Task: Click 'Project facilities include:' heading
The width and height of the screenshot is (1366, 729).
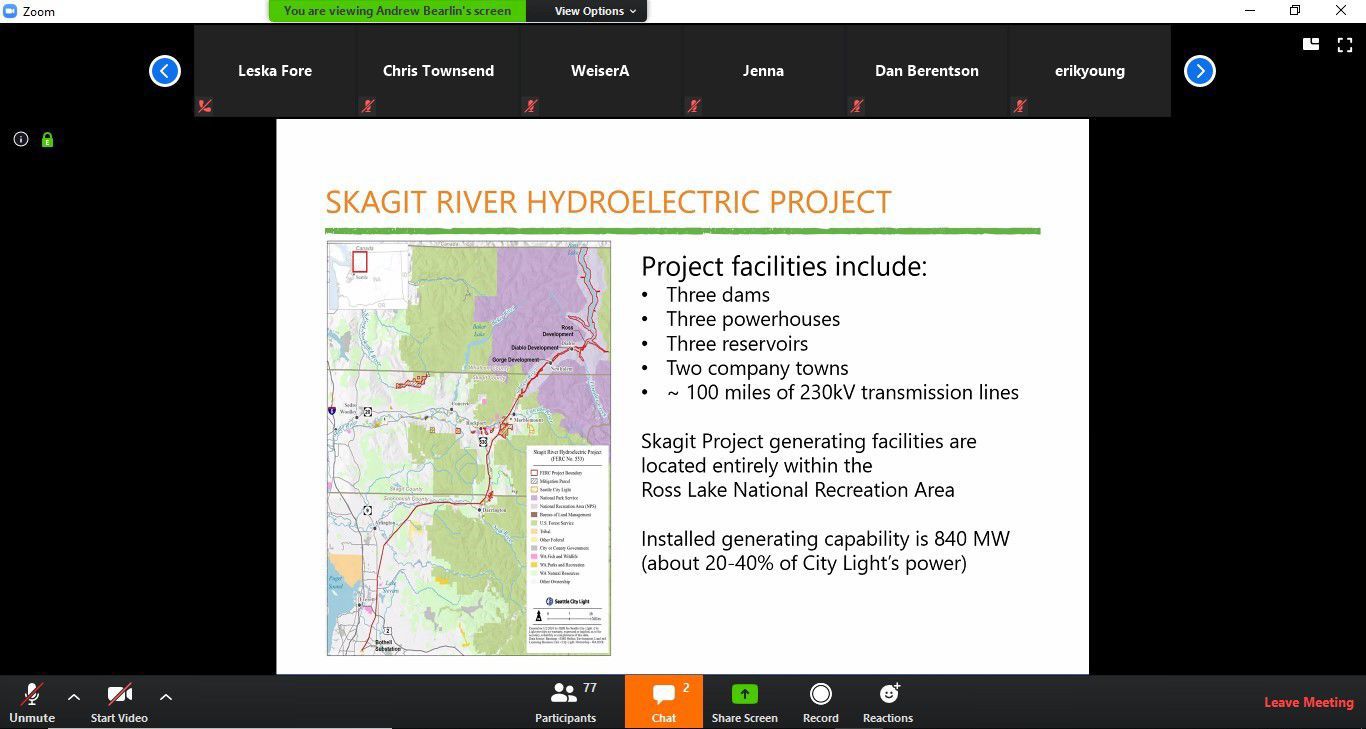Action: [784, 267]
